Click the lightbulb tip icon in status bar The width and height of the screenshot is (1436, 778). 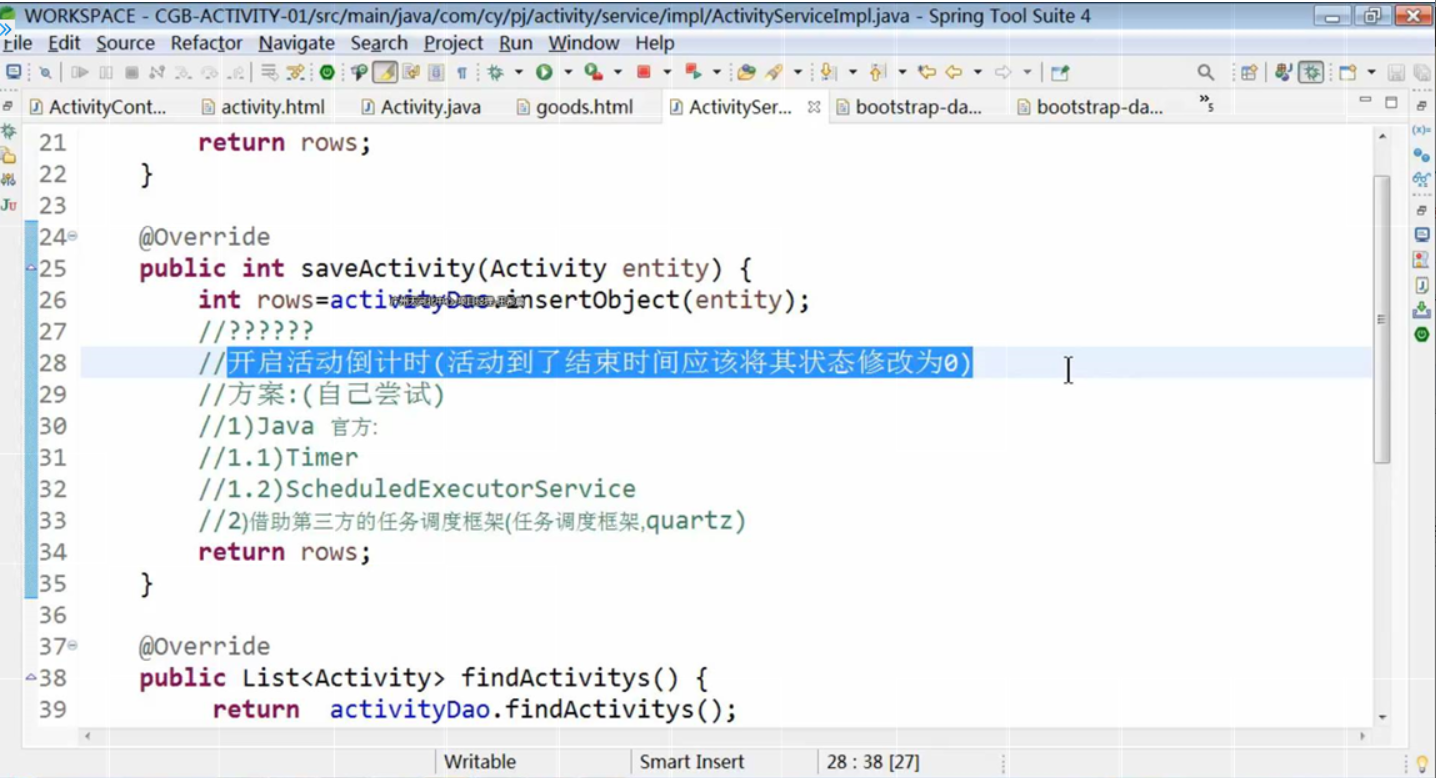1422,763
